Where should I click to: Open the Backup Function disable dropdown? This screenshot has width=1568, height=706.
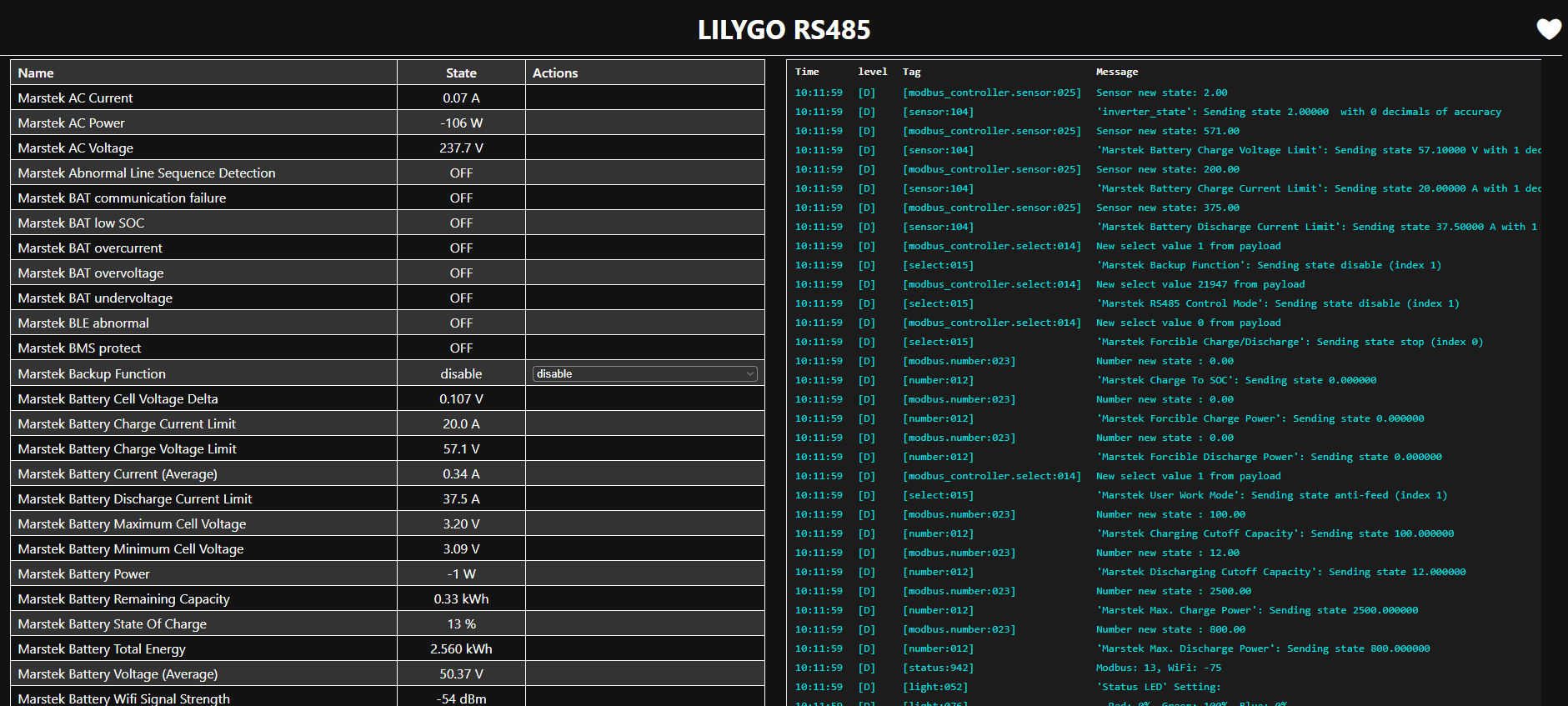[645, 373]
